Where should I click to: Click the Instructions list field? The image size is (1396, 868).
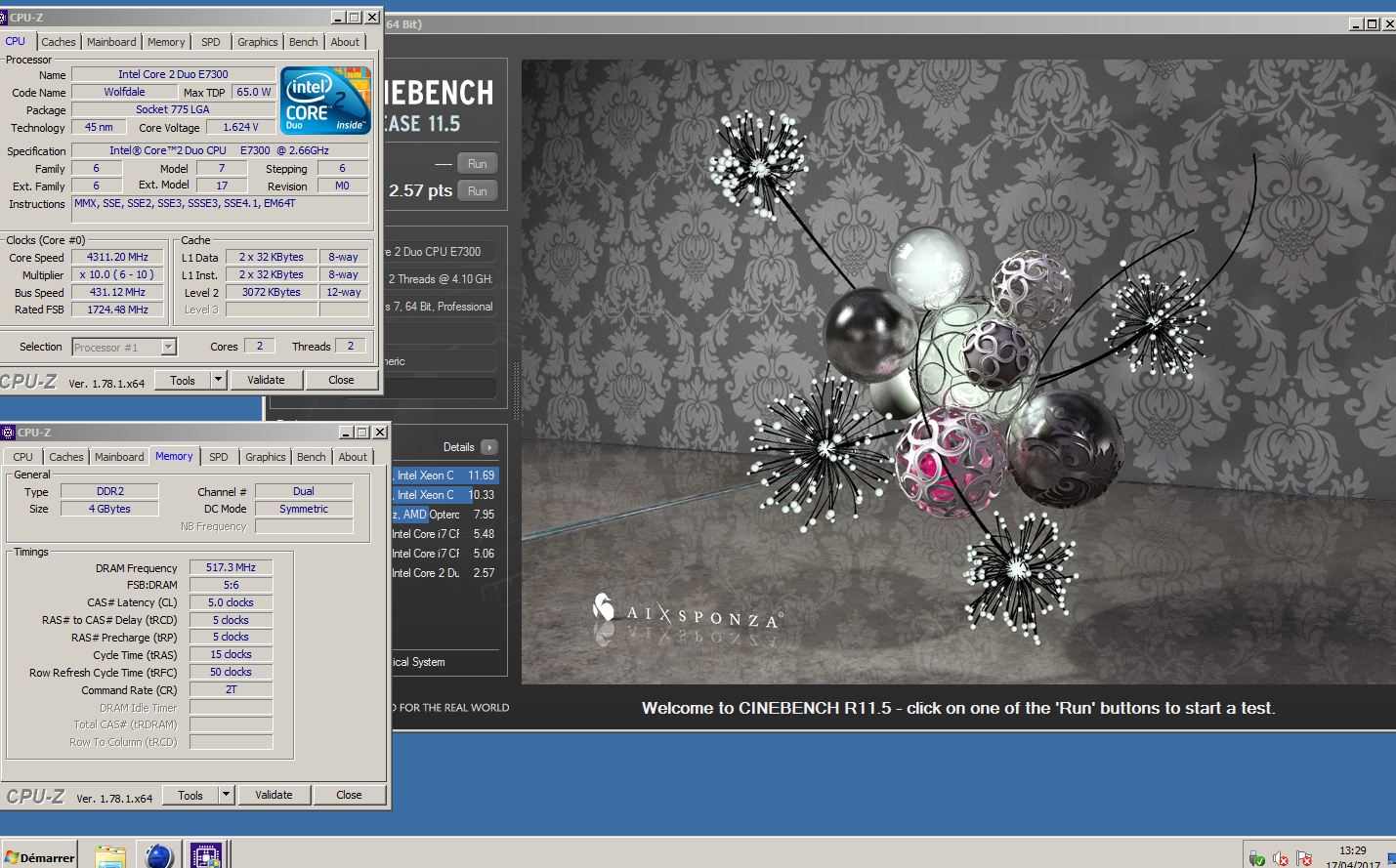click(221, 209)
